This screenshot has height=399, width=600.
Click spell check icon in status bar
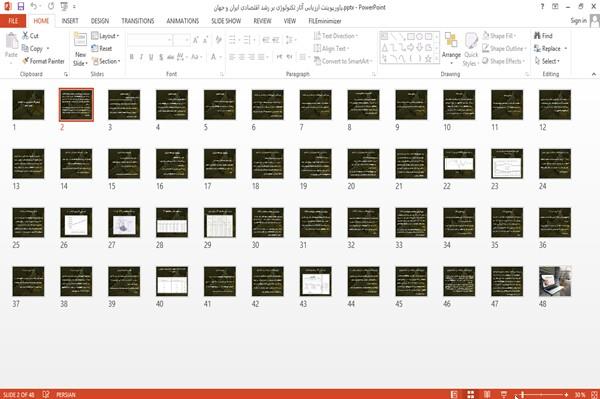click(46, 394)
